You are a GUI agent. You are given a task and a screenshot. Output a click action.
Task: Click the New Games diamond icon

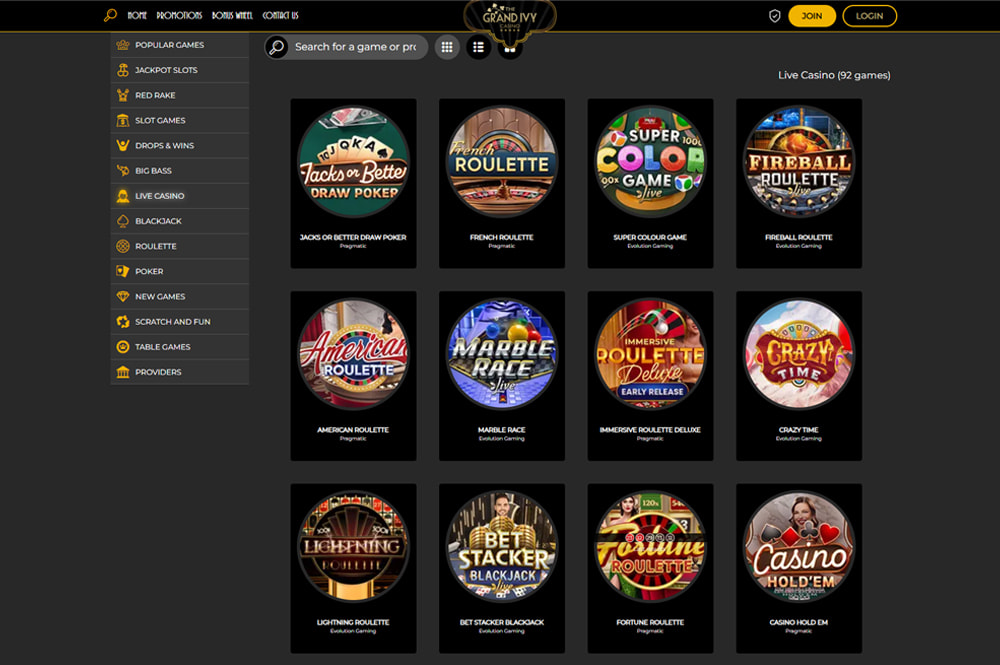coord(123,296)
